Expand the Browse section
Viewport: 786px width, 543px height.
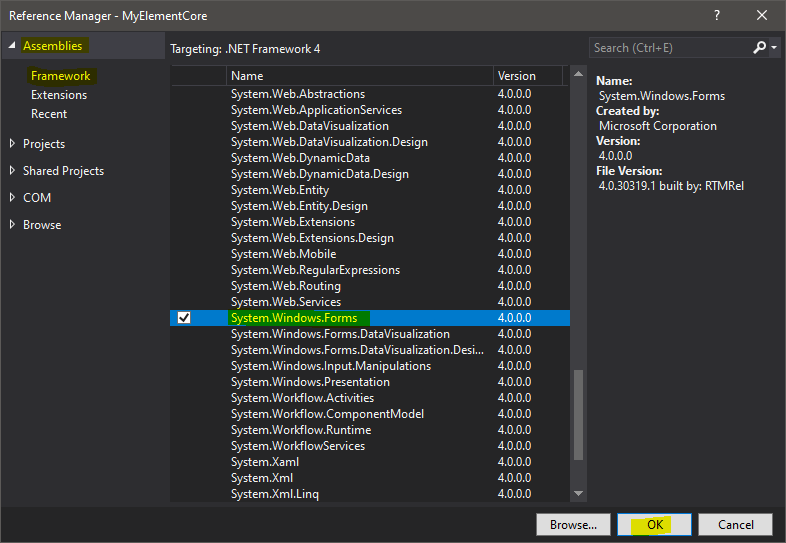click(12, 225)
